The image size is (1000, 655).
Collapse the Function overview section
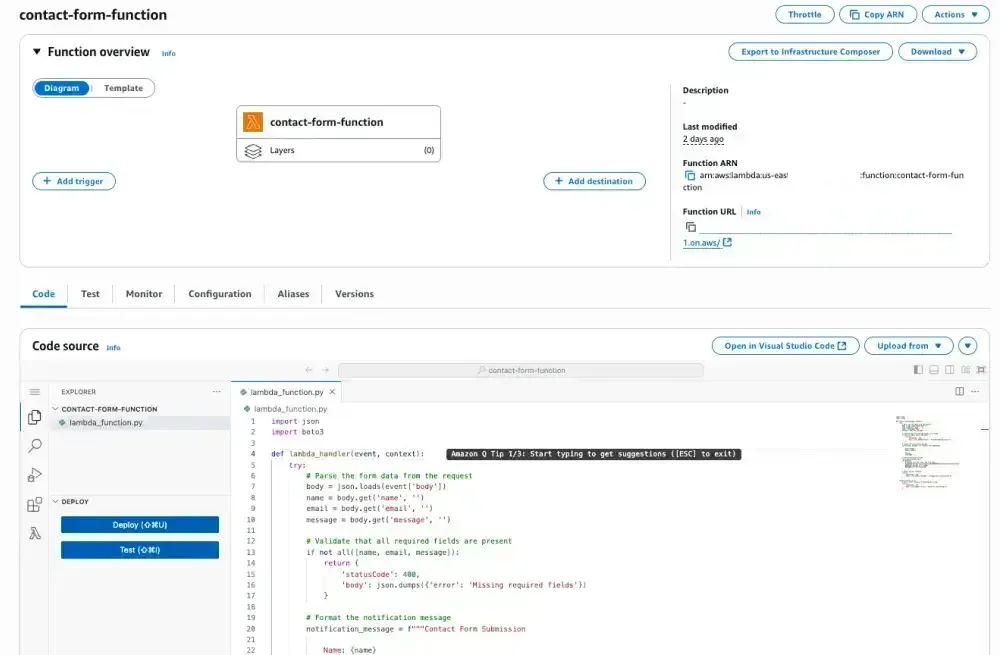37,52
